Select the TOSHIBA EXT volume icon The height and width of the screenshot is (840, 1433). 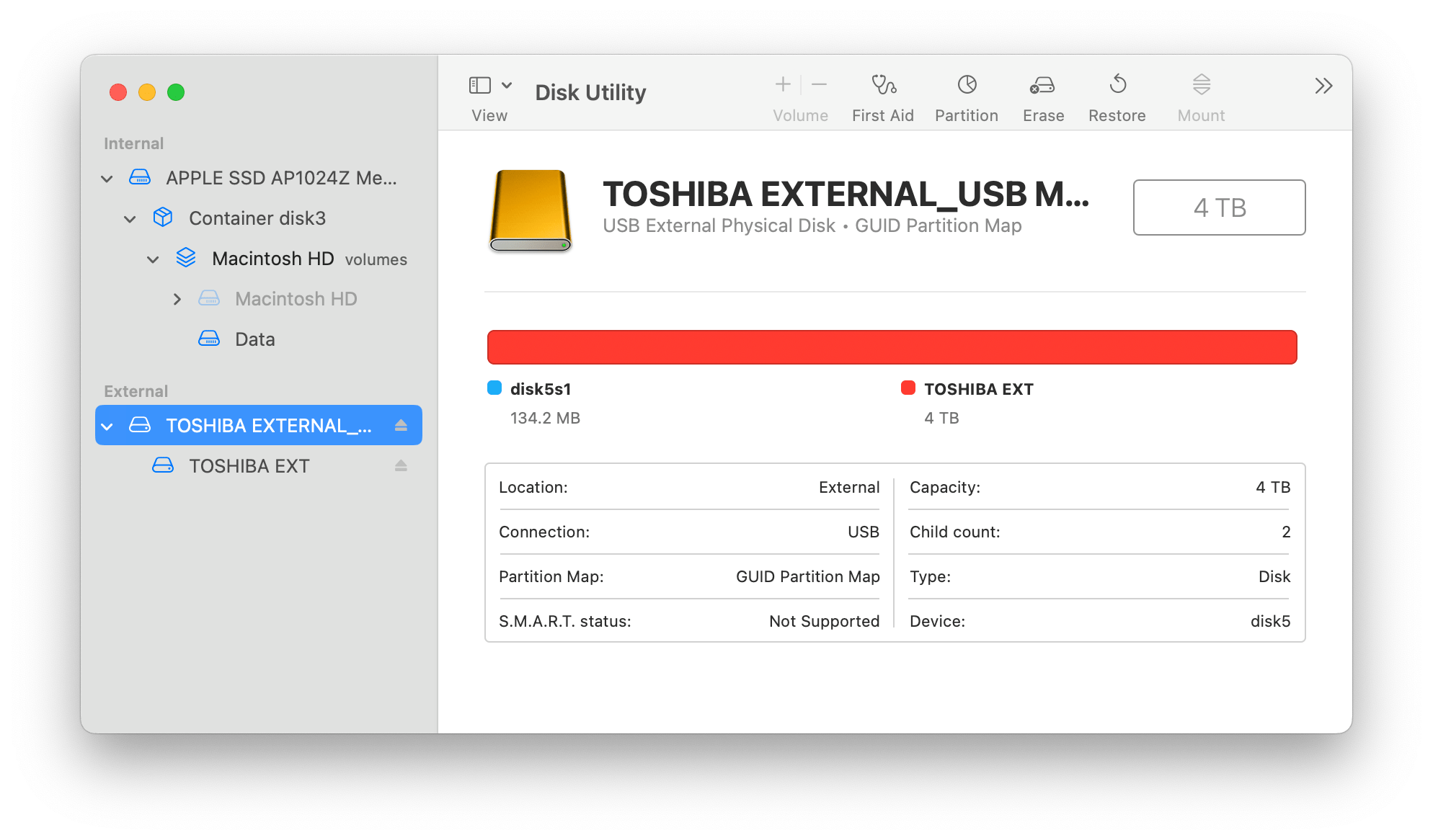pos(163,465)
